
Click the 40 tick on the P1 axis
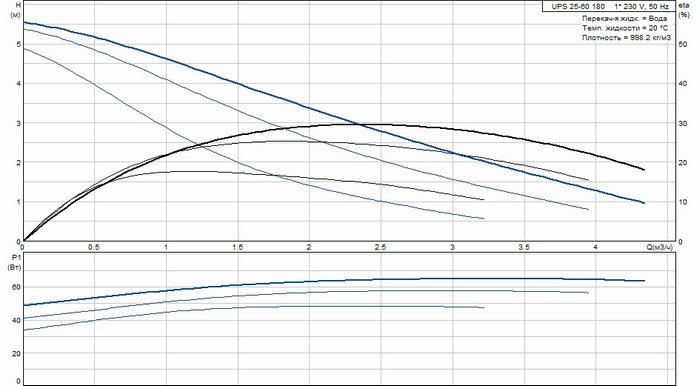(x=16, y=320)
